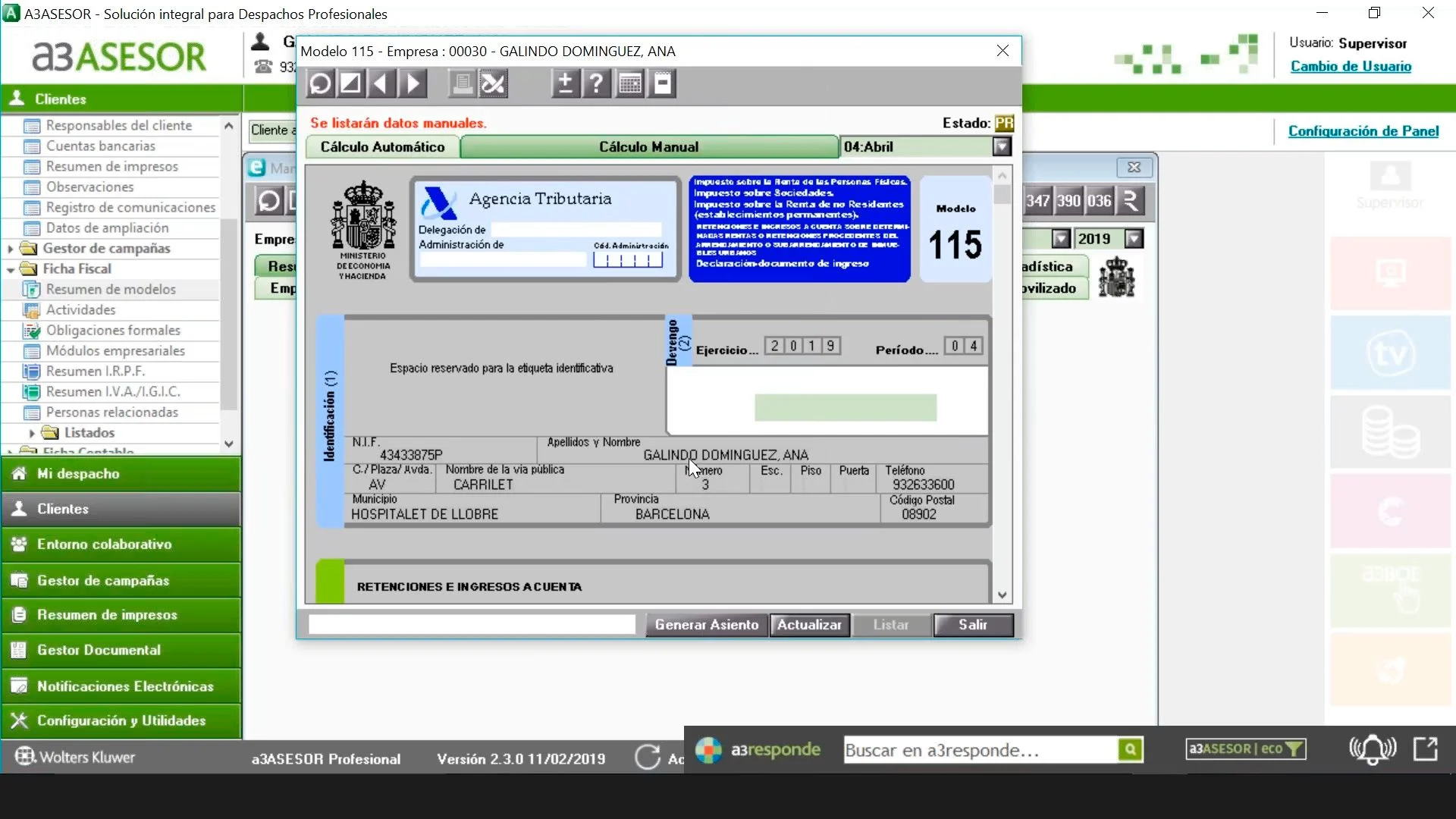Open the 04:Abril period dropdown
The image size is (1456, 819).
click(1002, 147)
